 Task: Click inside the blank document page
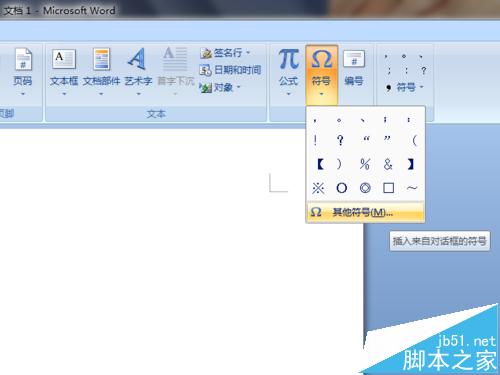click(150, 250)
